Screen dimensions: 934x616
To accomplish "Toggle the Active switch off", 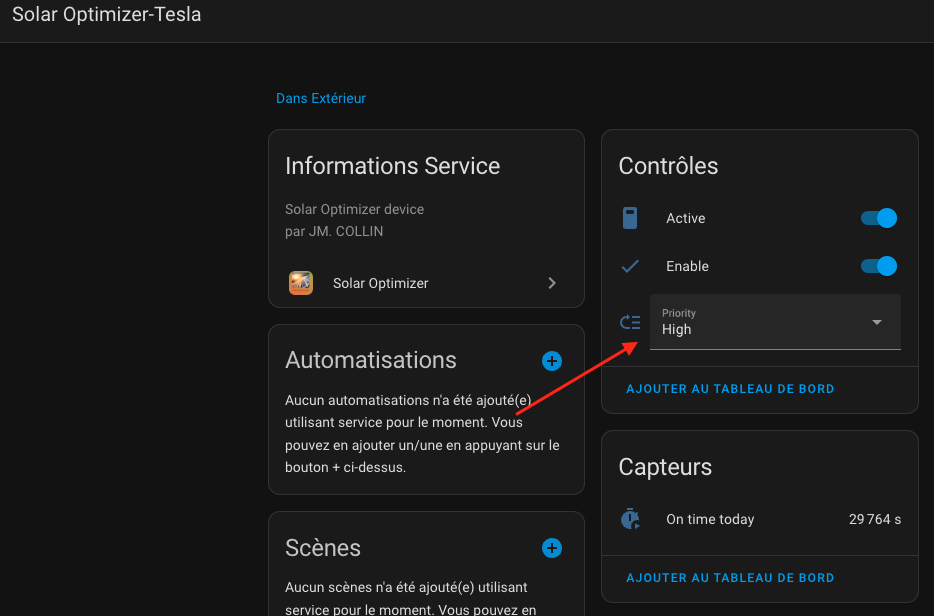I will point(879,218).
